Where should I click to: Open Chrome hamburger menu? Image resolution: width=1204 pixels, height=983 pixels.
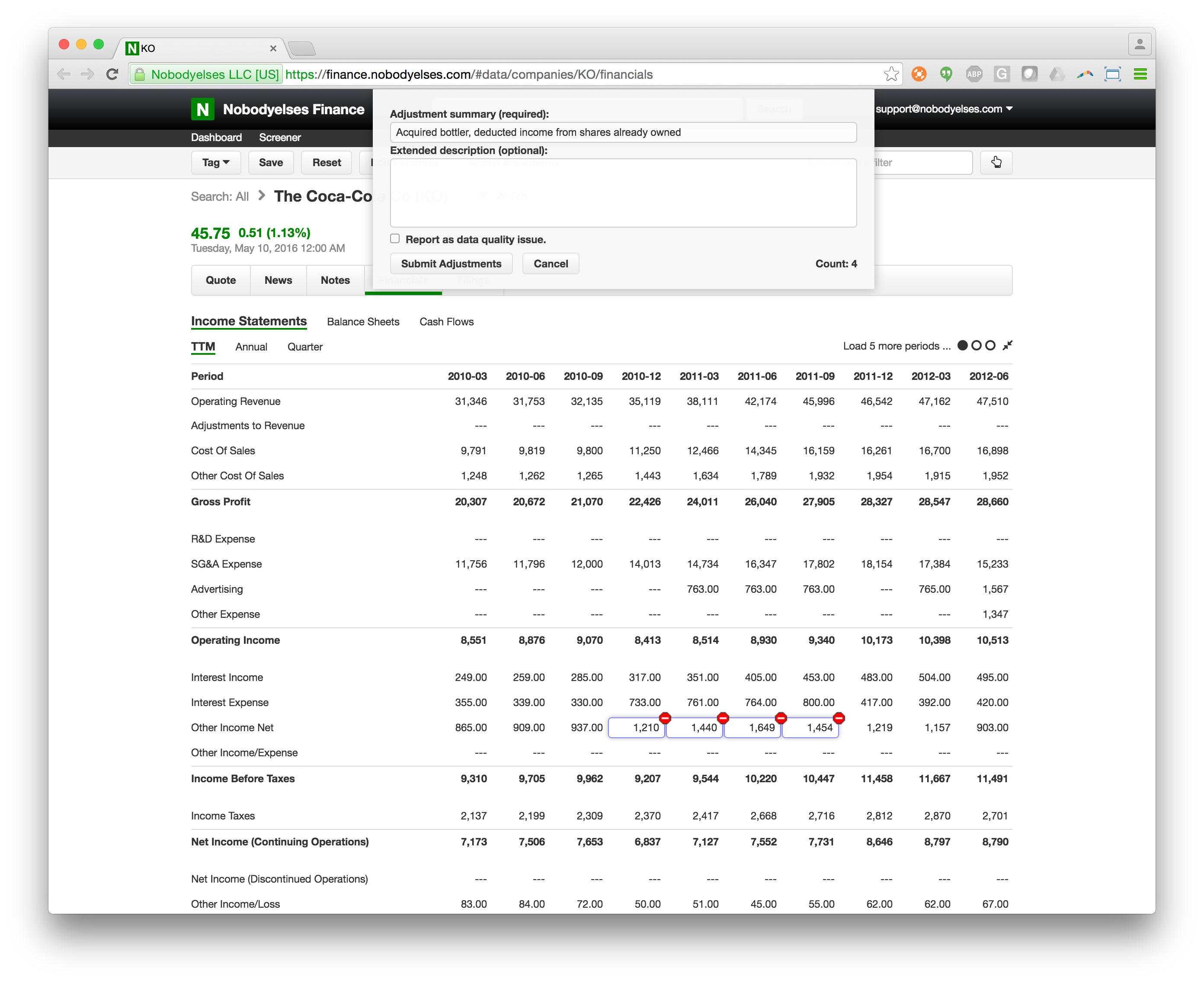tap(1140, 74)
